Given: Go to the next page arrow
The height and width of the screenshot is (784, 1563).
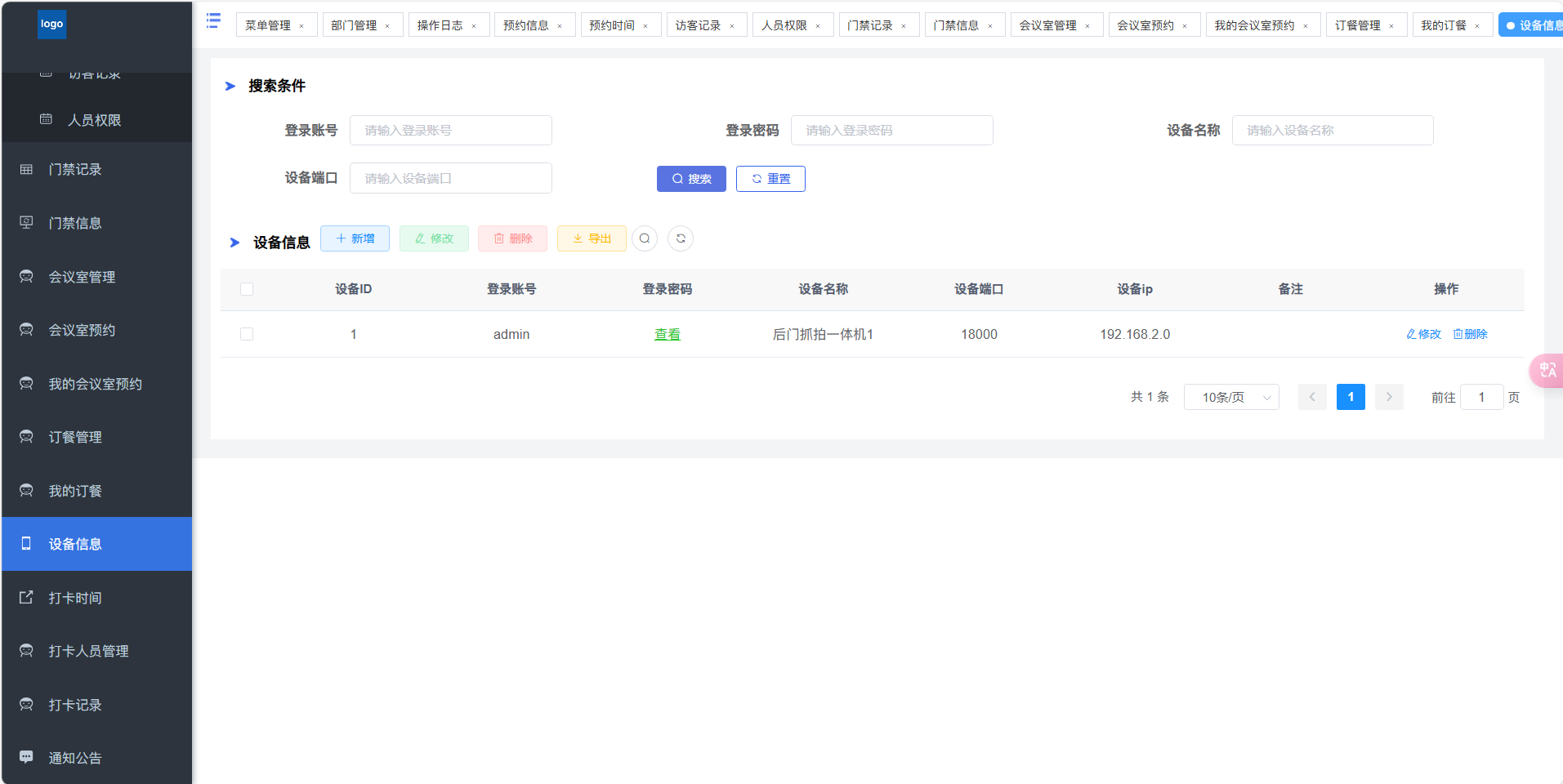Looking at the screenshot, I should [x=1389, y=397].
